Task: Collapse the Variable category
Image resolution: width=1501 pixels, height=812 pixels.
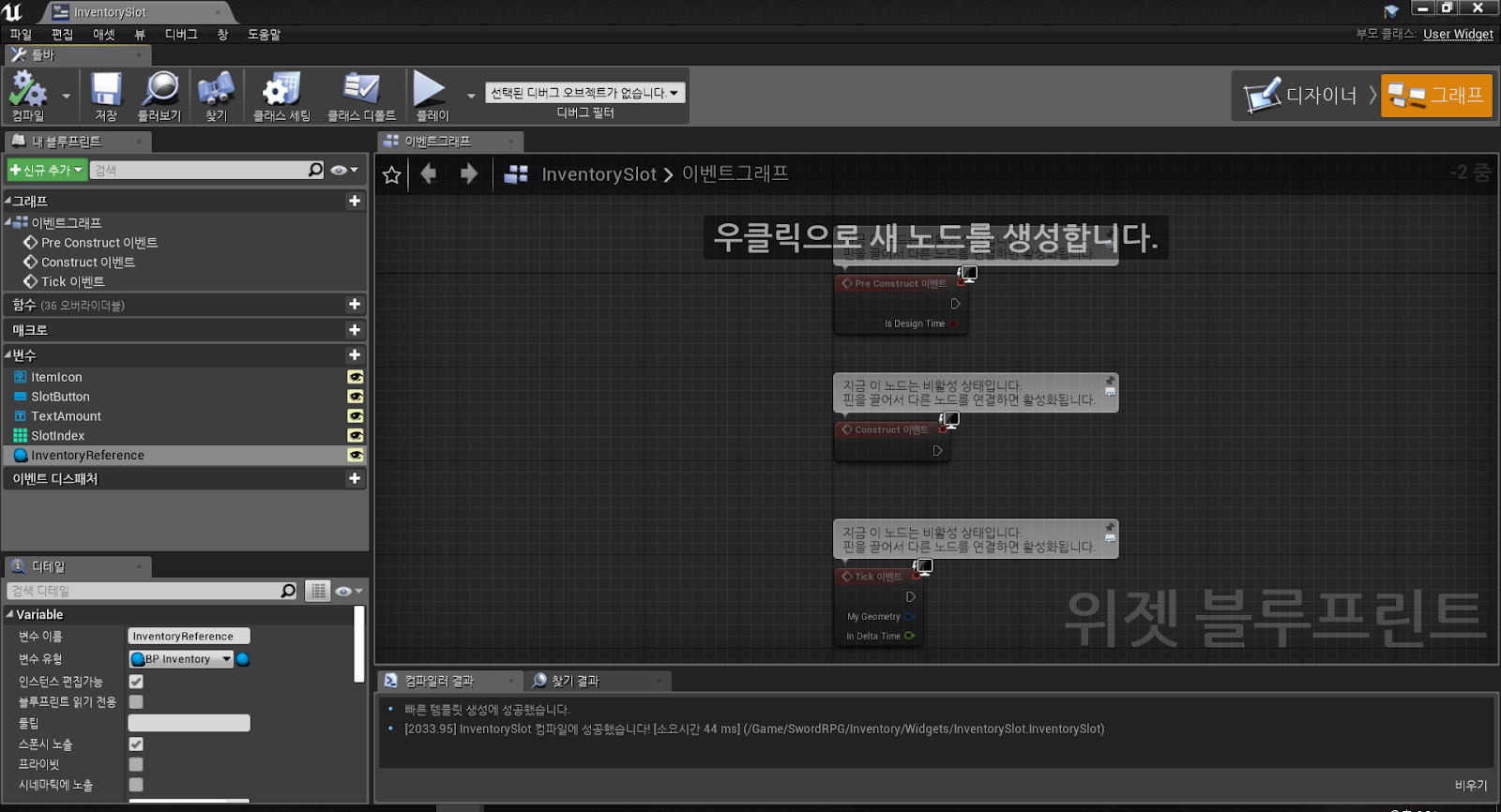Action: pyautogui.click(x=9, y=615)
